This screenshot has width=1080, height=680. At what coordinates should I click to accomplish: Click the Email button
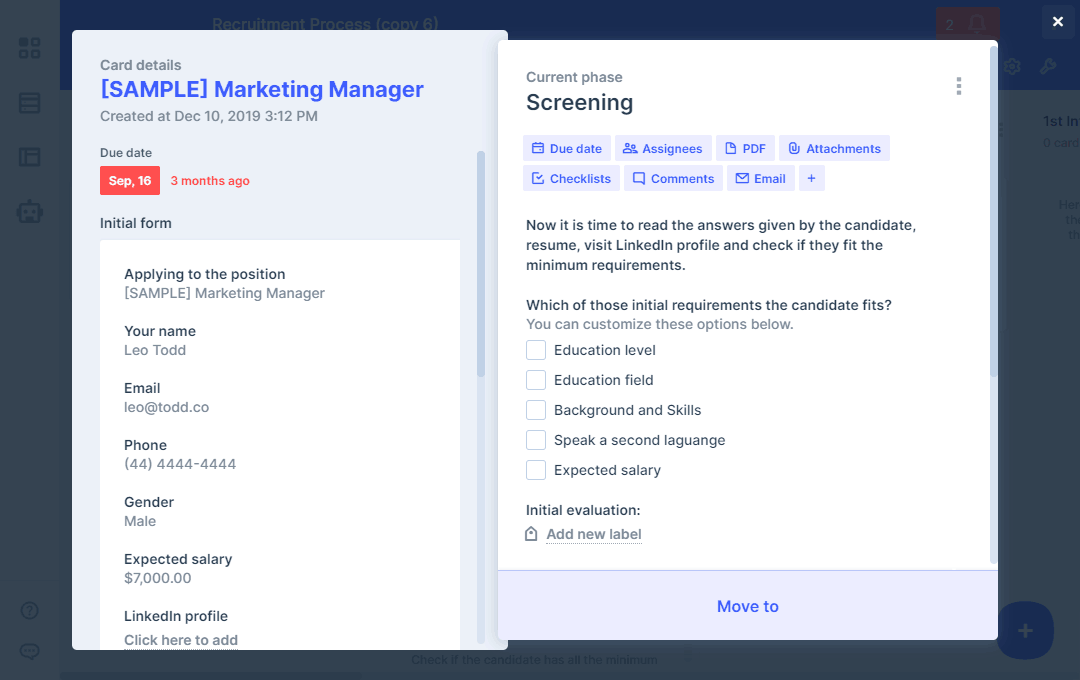760,178
